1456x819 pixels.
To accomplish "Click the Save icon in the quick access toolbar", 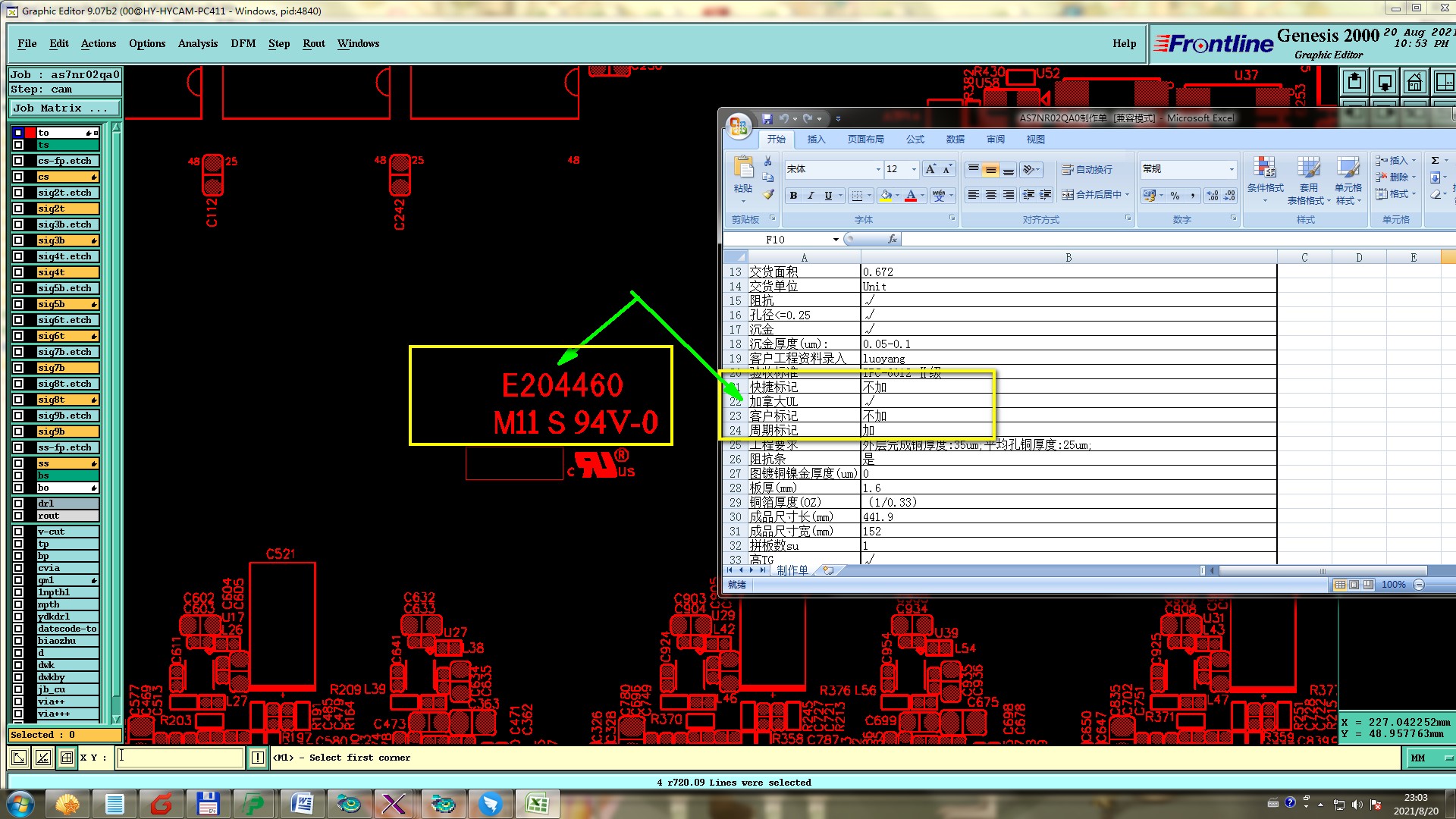I will [767, 118].
